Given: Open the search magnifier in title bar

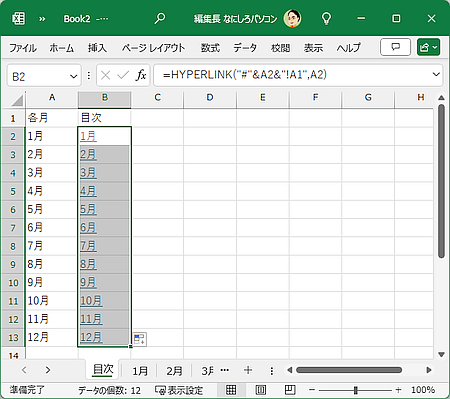Looking at the screenshot, I should 160,18.
